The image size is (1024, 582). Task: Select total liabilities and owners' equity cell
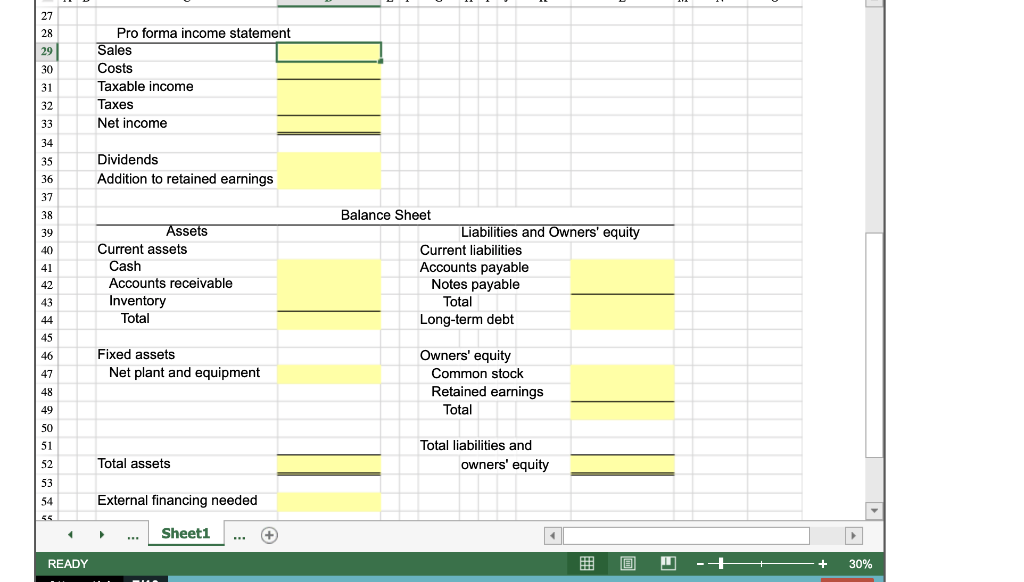pyautogui.click(x=622, y=464)
